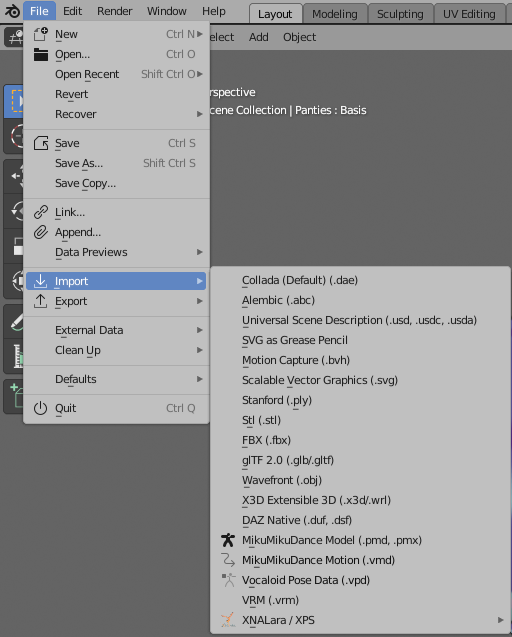
Task: Open the viewport Object menu
Action: tap(299, 37)
